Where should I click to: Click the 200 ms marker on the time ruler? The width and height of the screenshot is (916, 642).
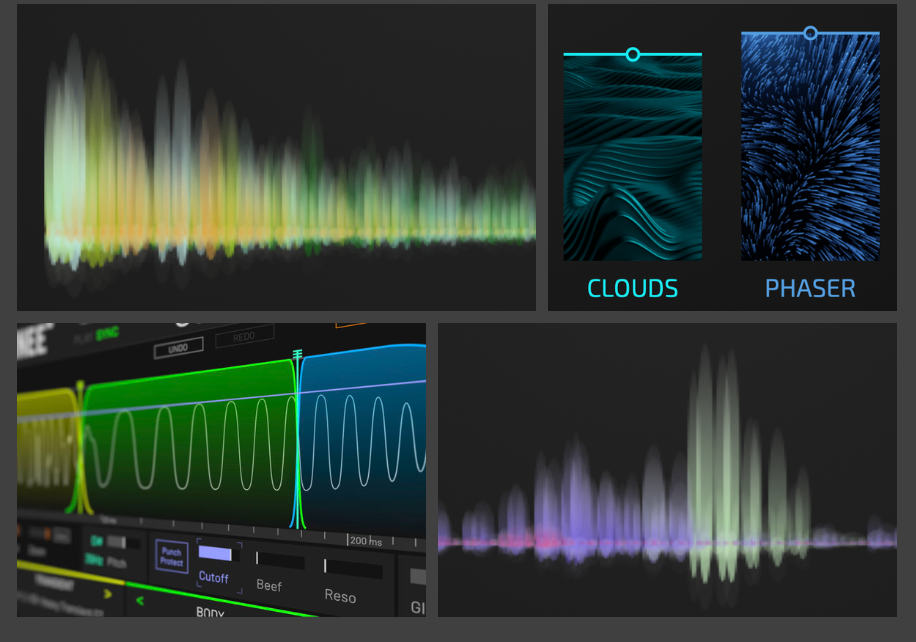(x=362, y=539)
